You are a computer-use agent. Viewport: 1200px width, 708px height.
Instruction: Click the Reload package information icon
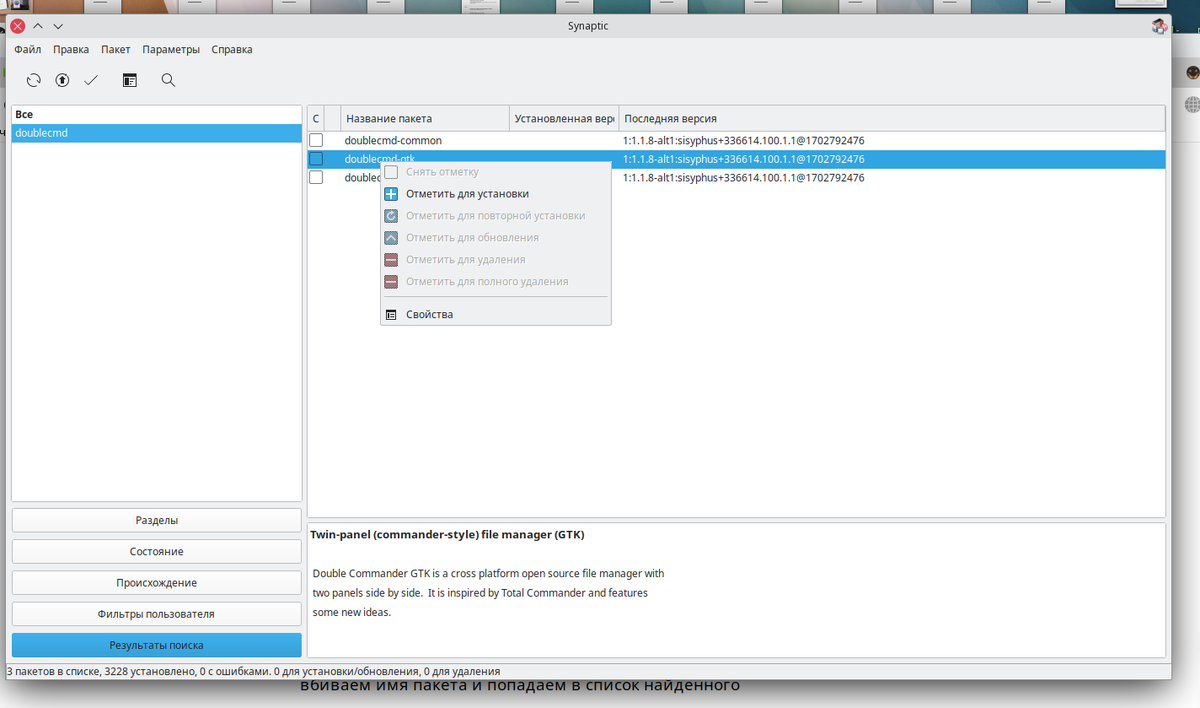[x=34, y=80]
